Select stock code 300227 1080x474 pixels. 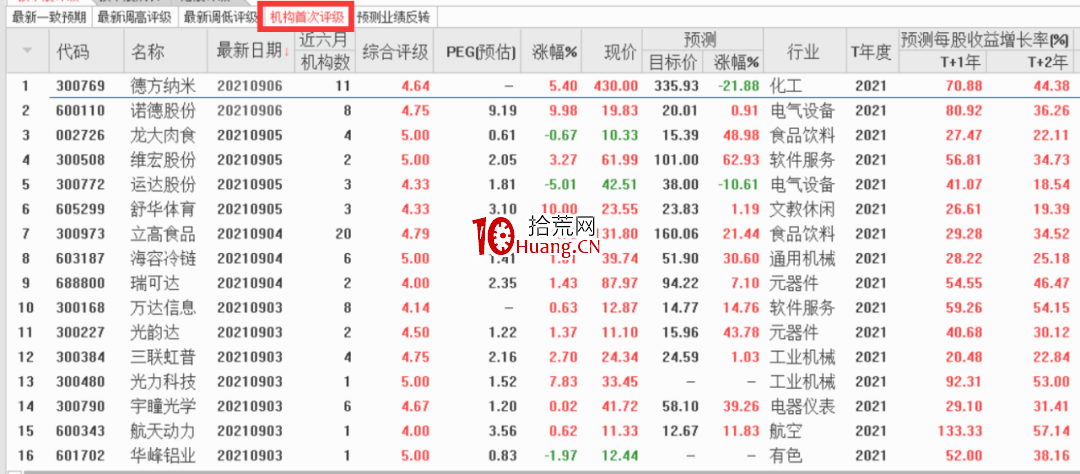[81, 333]
